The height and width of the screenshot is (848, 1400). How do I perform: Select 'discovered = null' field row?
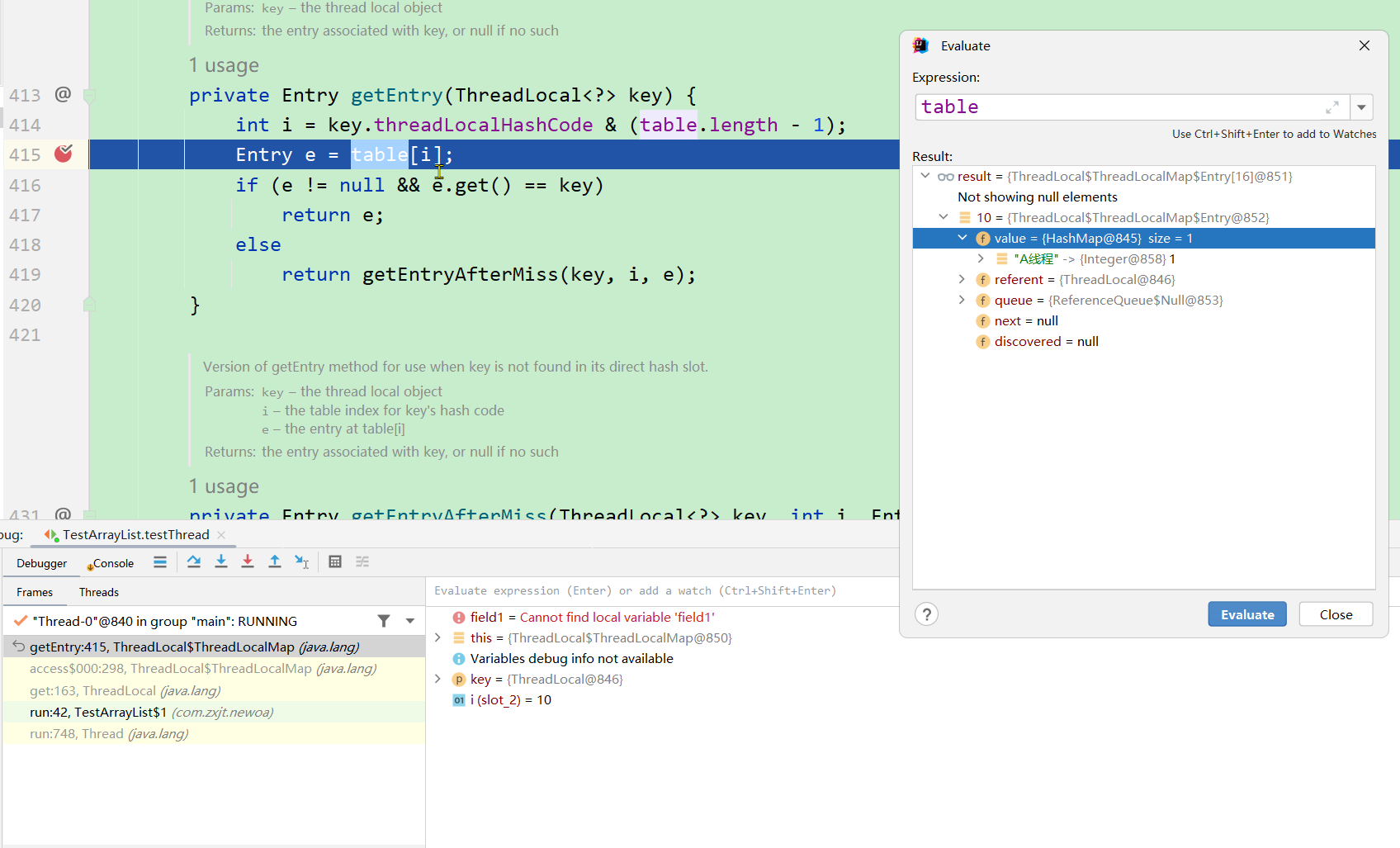(1144, 342)
